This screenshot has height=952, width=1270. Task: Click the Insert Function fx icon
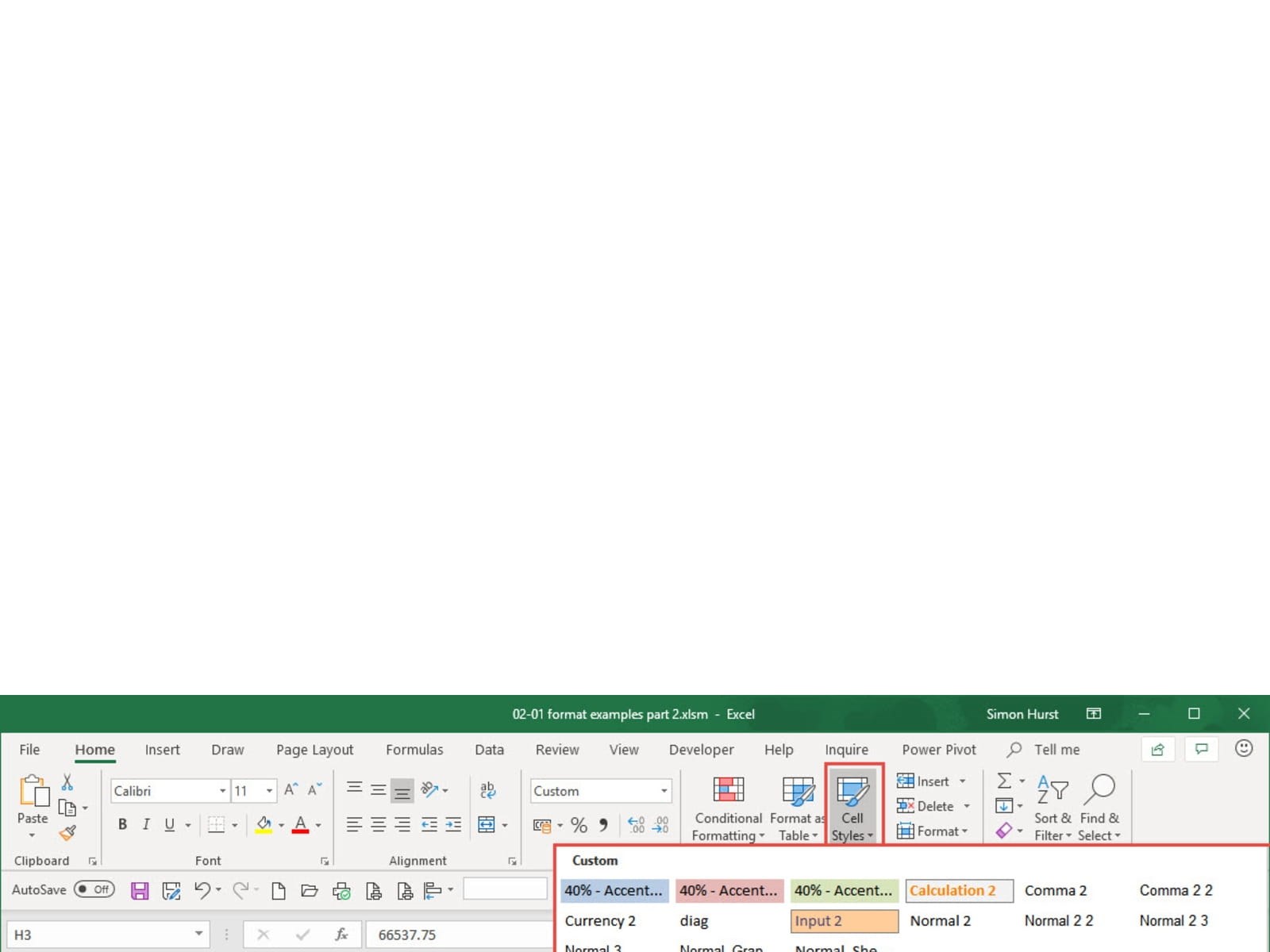click(341, 935)
